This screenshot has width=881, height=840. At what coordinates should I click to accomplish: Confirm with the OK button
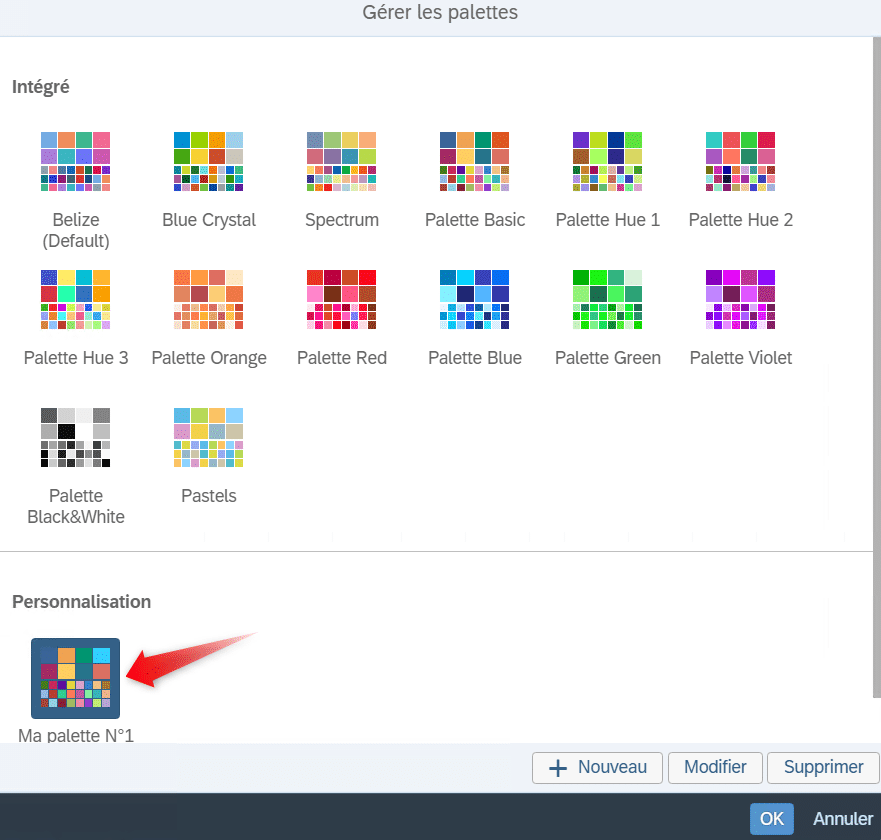coord(772,819)
